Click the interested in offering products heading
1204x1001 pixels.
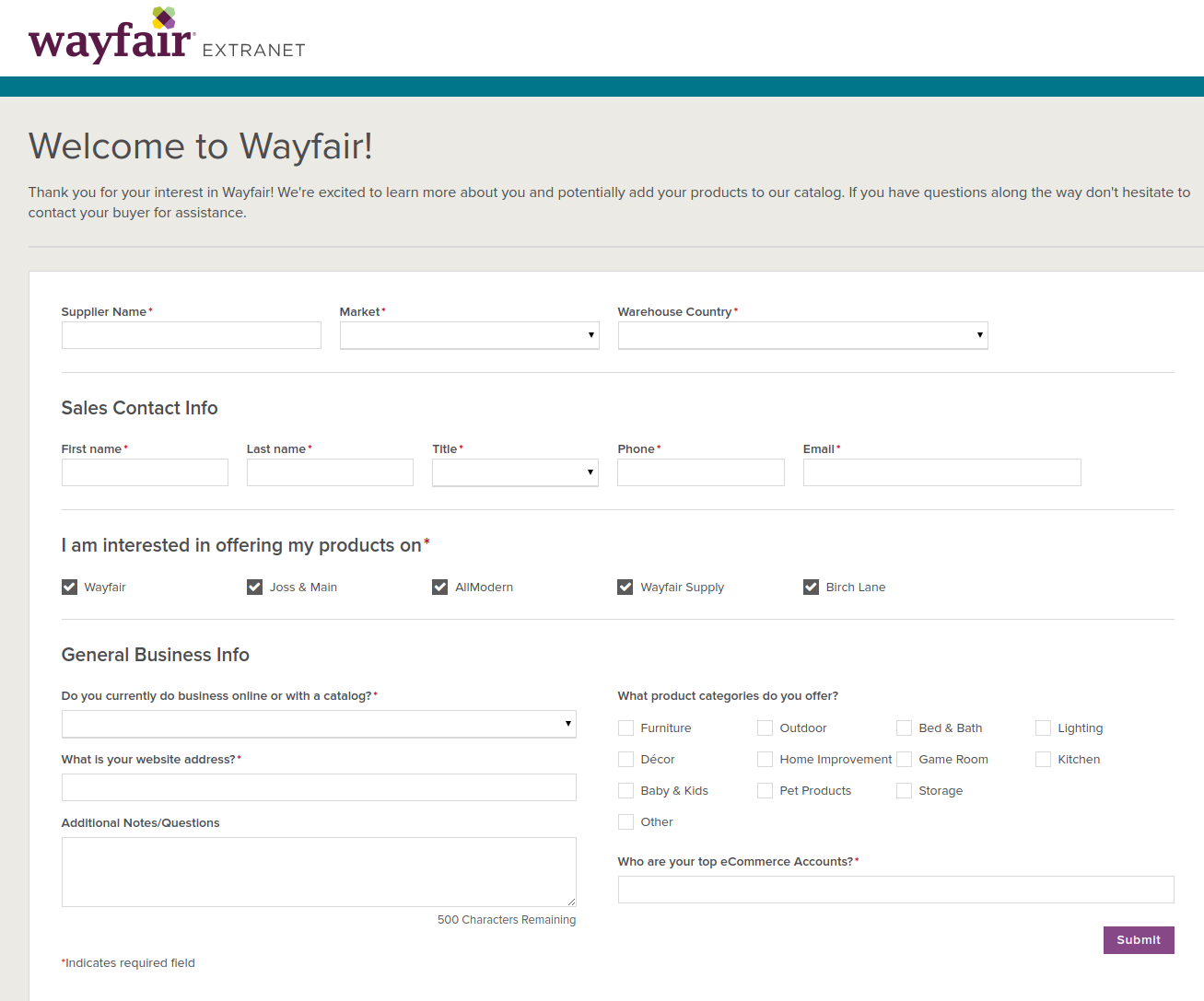pos(246,545)
